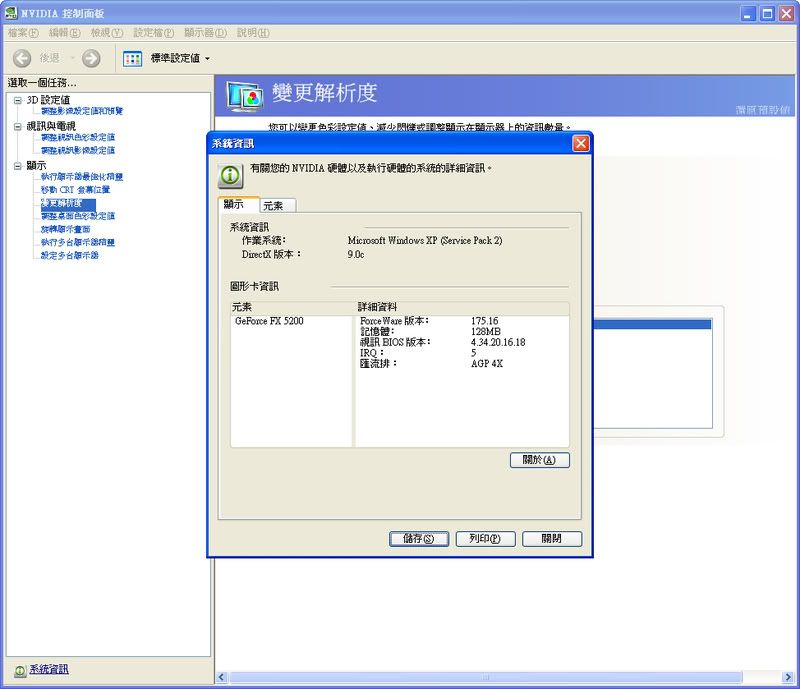Viewport: 800px width, 689px height.
Task: Open the back history dropdown arrow
Action: [x=72, y=58]
